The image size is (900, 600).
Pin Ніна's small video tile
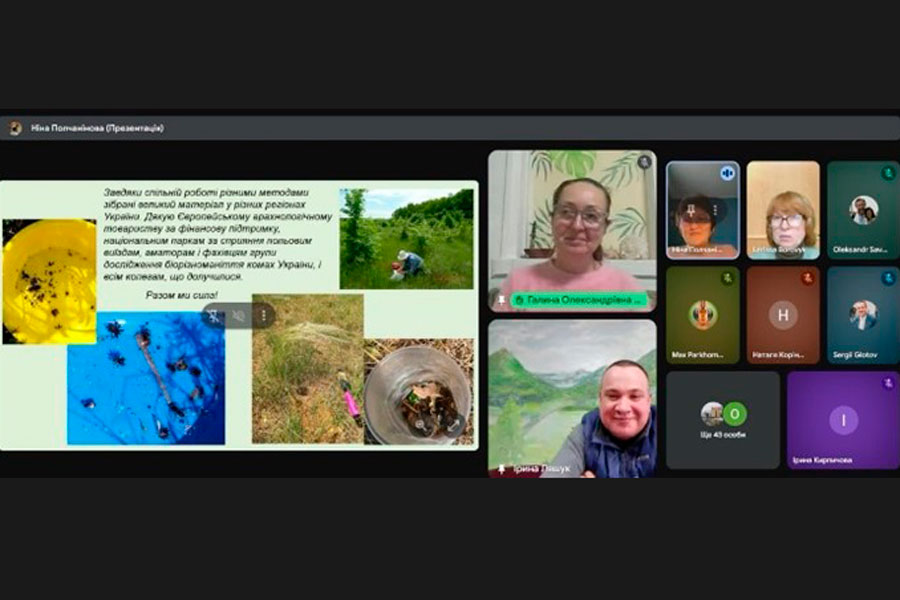tap(692, 211)
